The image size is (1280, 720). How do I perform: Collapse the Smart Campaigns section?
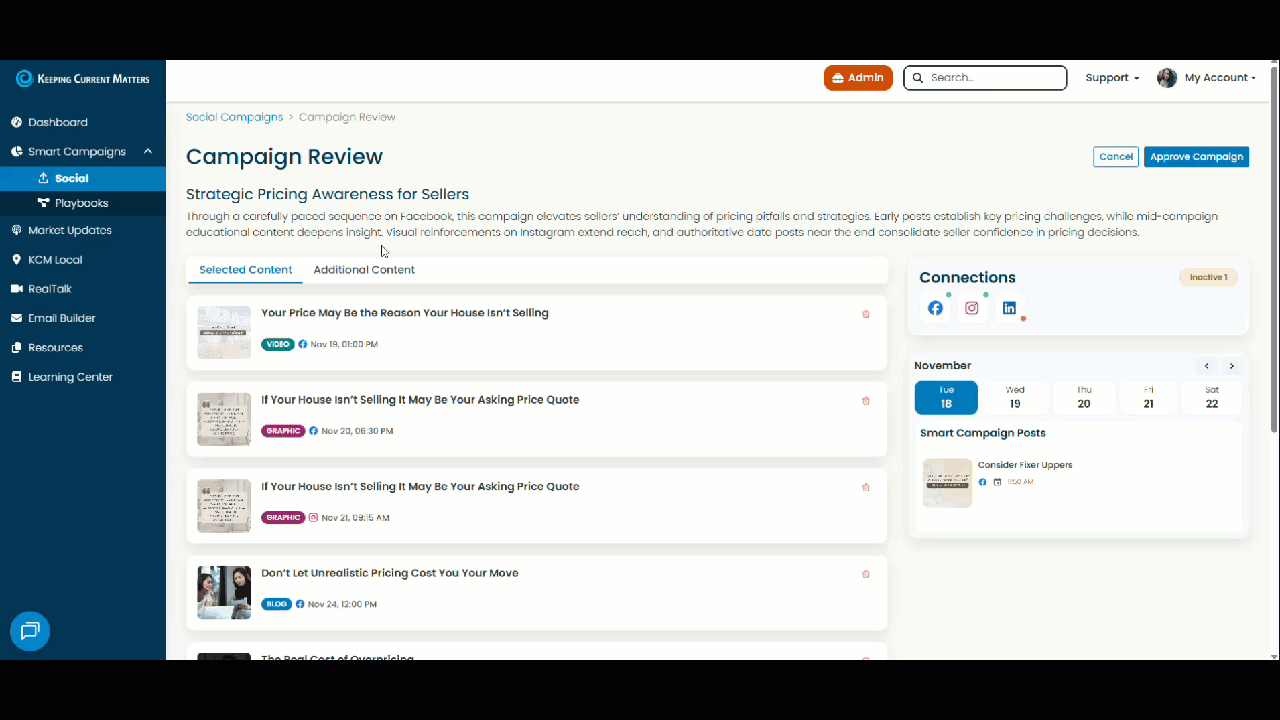point(148,151)
